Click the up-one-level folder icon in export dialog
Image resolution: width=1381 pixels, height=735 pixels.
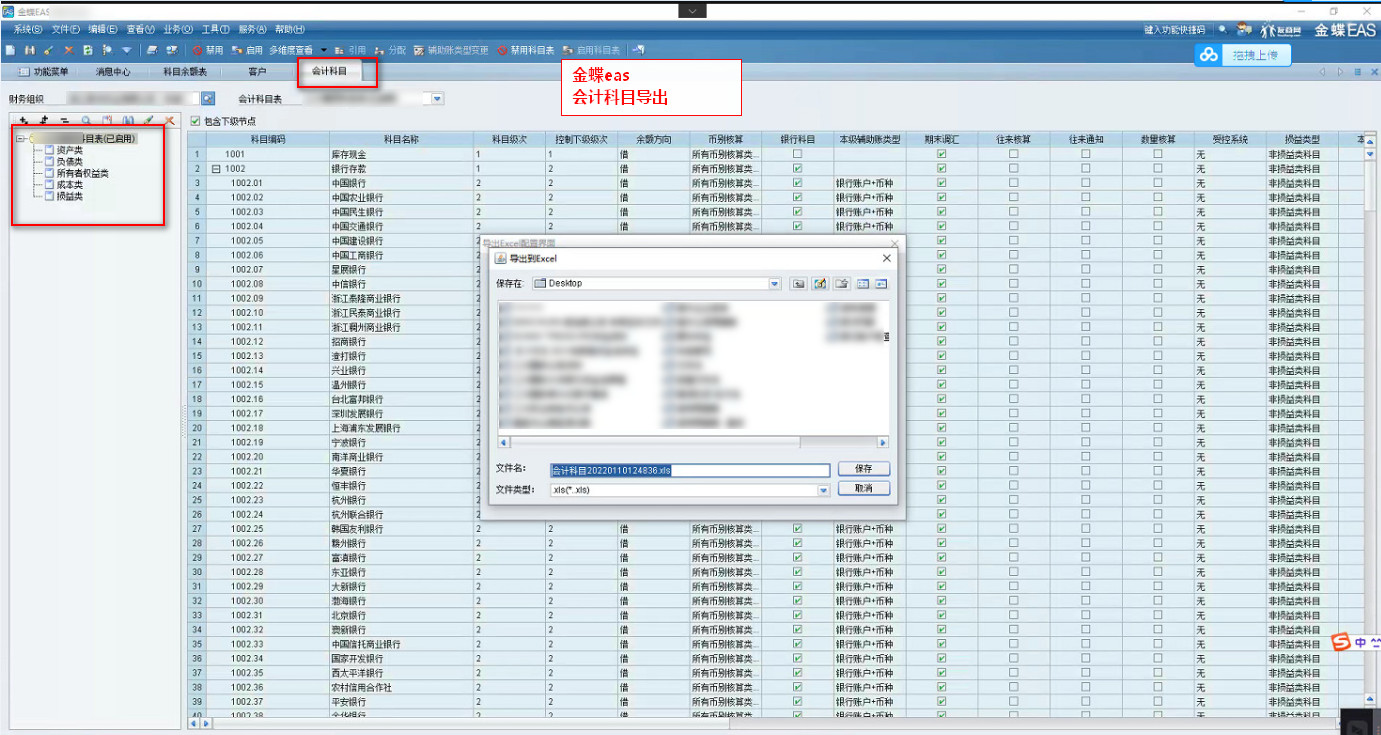click(799, 284)
